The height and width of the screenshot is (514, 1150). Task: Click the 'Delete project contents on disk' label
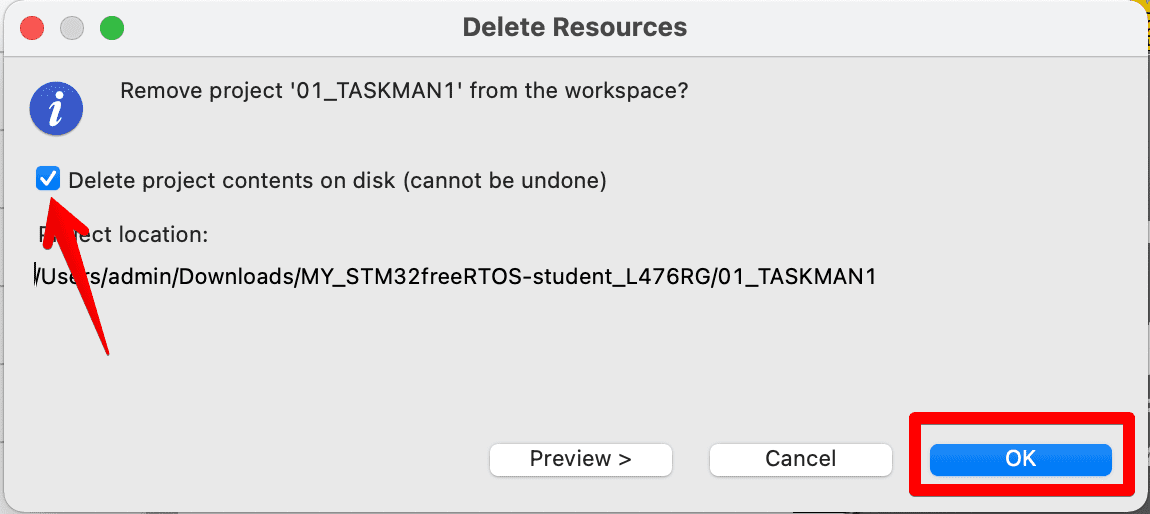[233, 180]
